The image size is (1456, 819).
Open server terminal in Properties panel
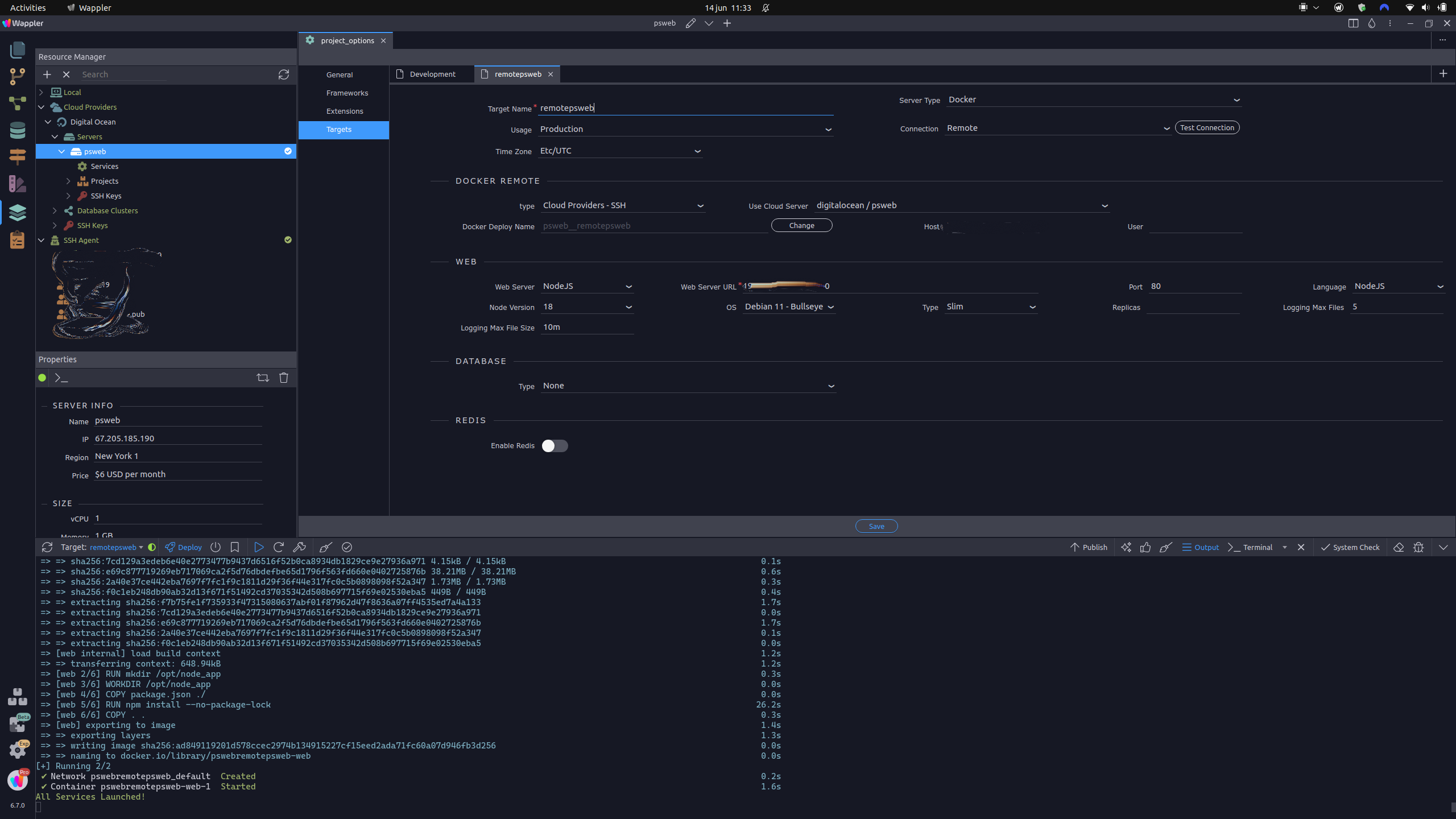tap(61, 378)
